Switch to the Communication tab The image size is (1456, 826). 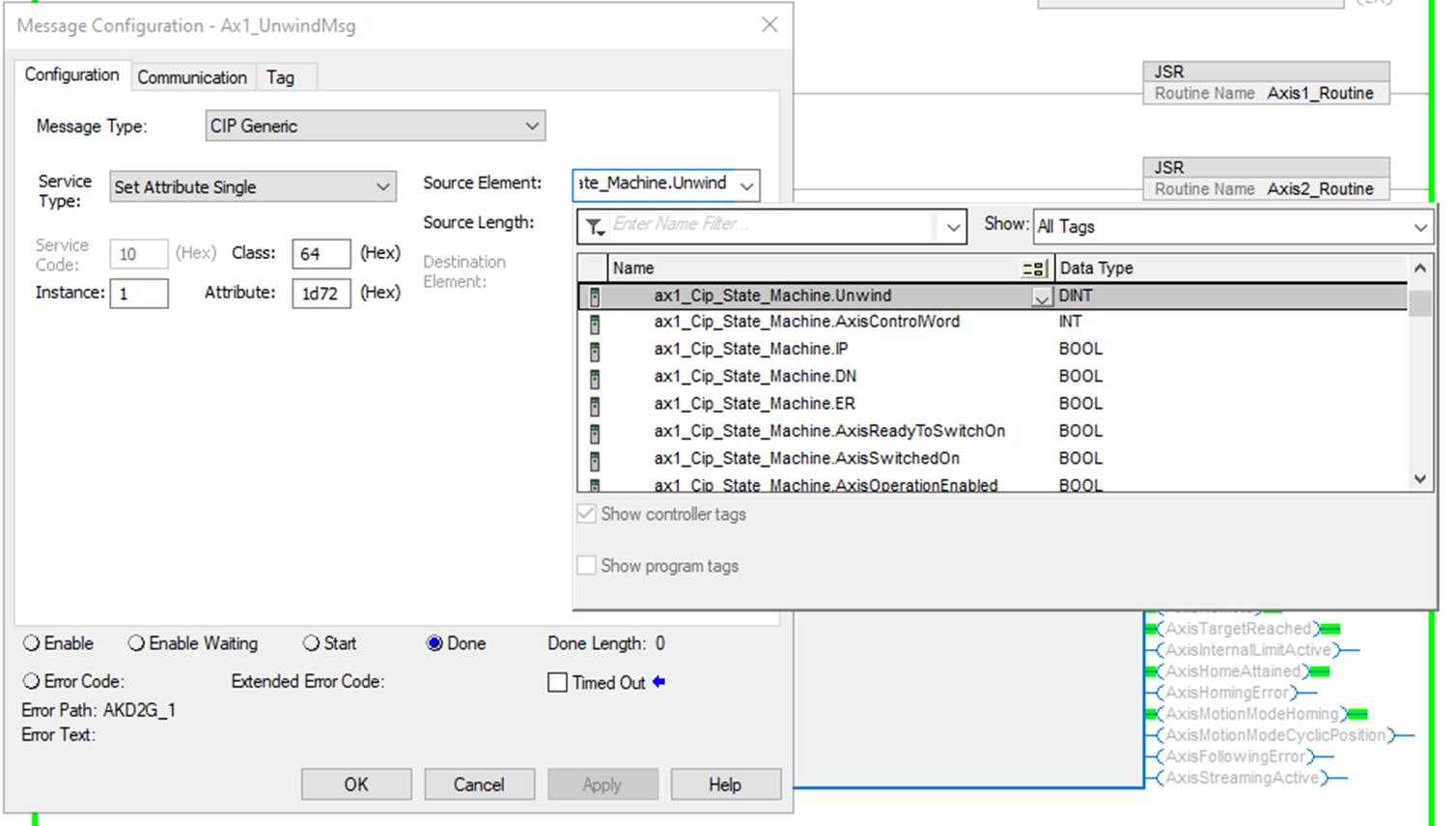click(x=192, y=77)
